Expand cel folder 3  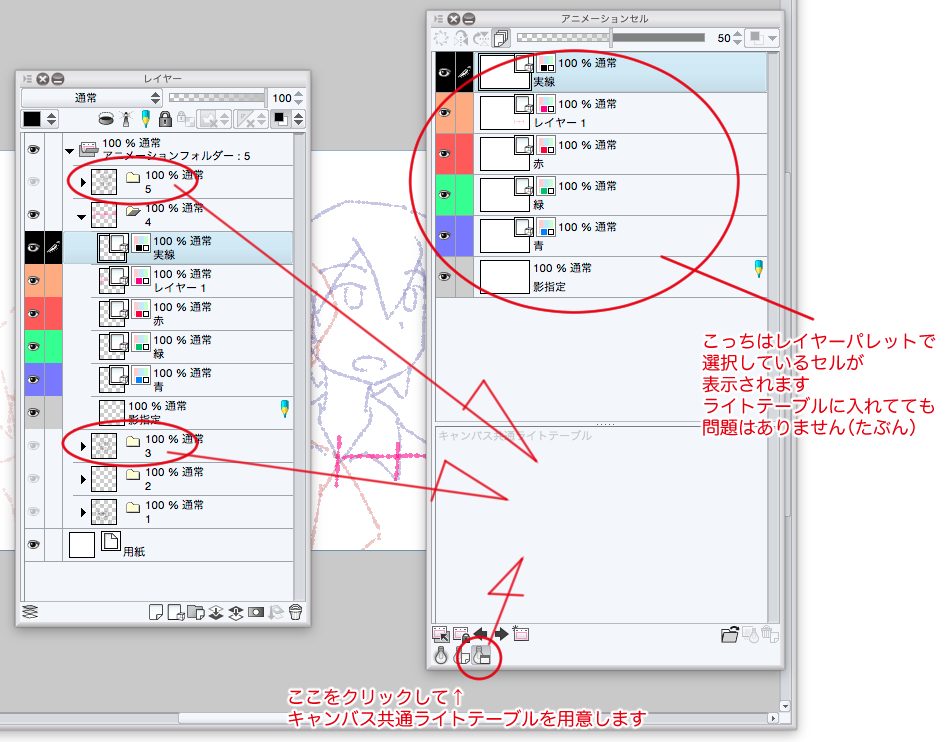pos(83,446)
